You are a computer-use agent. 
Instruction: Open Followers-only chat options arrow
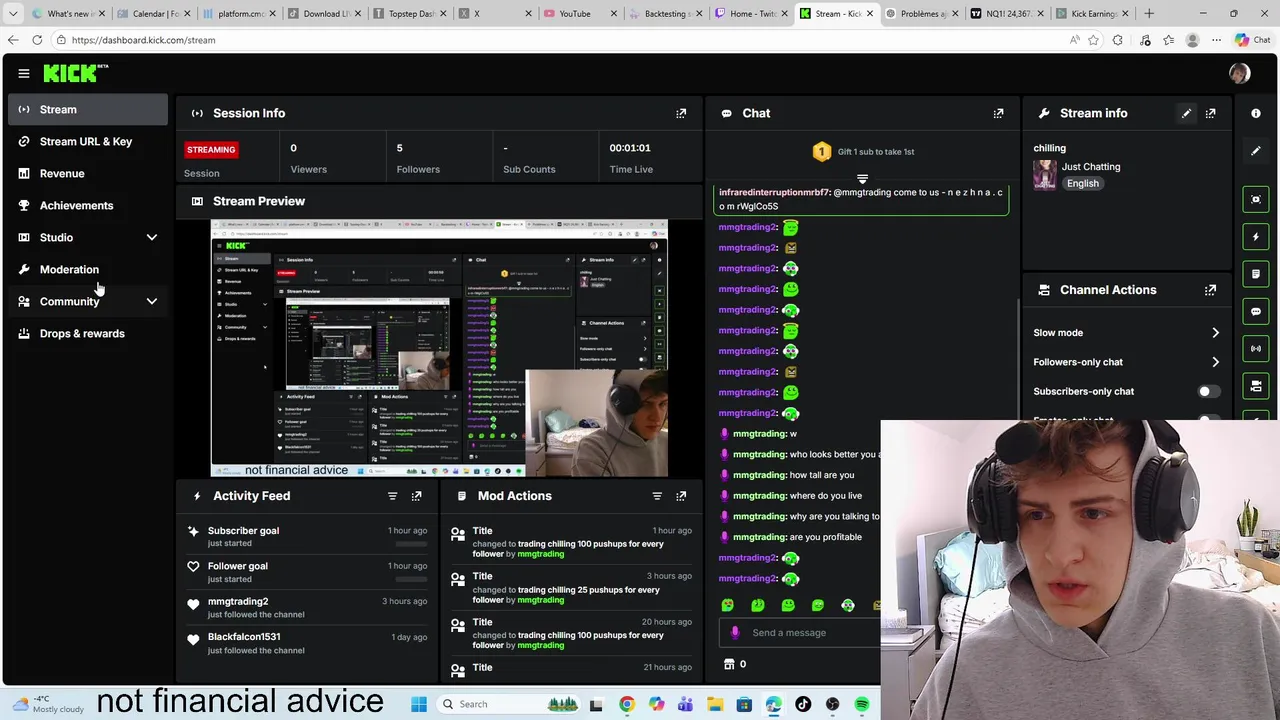coord(1215,362)
